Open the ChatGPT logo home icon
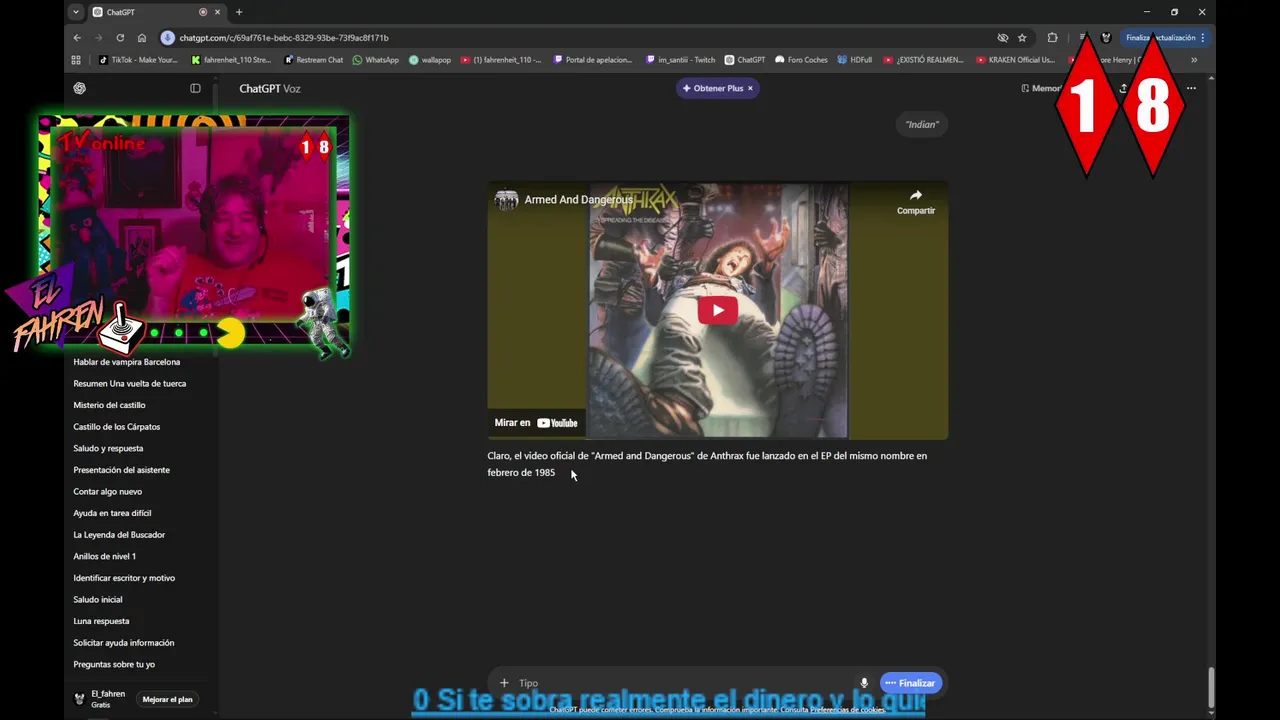 coord(80,88)
